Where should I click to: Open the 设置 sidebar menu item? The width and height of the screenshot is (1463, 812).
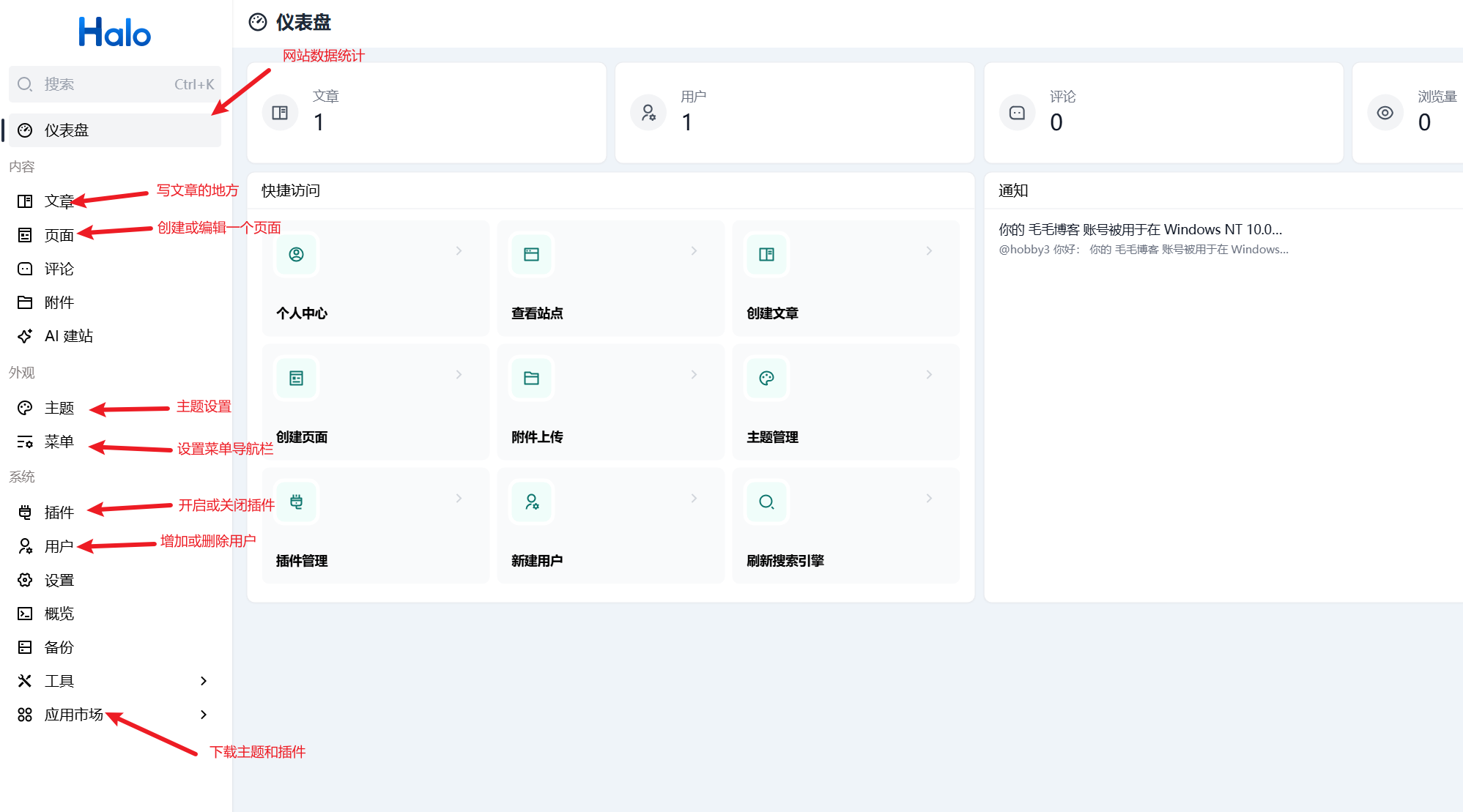pyautogui.click(x=59, y=580)
